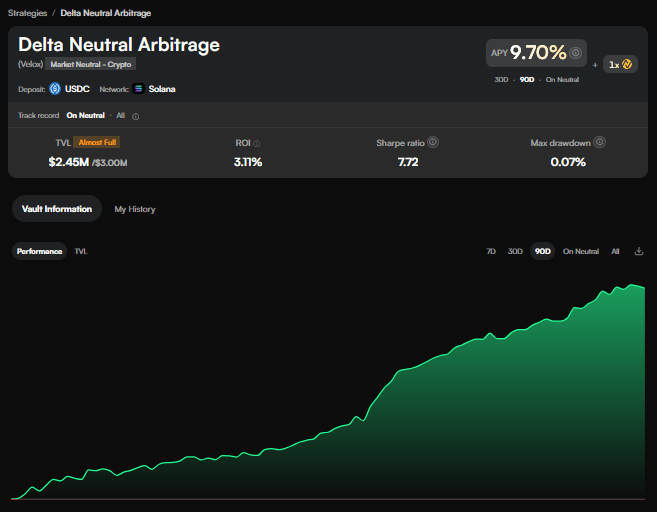Set chart range to 90D
657x512 pixels.
click(x=543, y=251)
